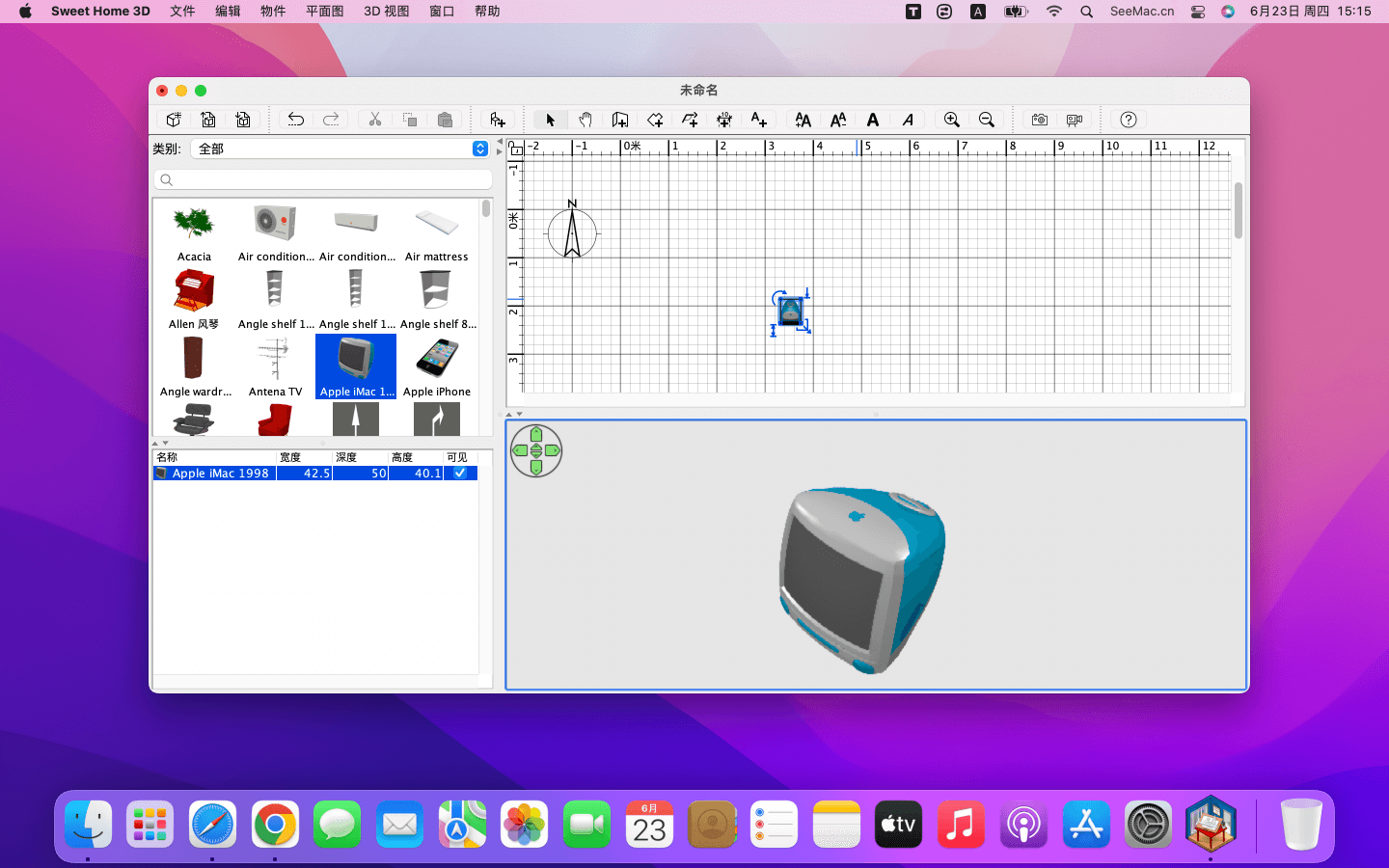Click the Copy icon in the toolbar
Viewport: 1389px width, 868px height.
point(410,120)
